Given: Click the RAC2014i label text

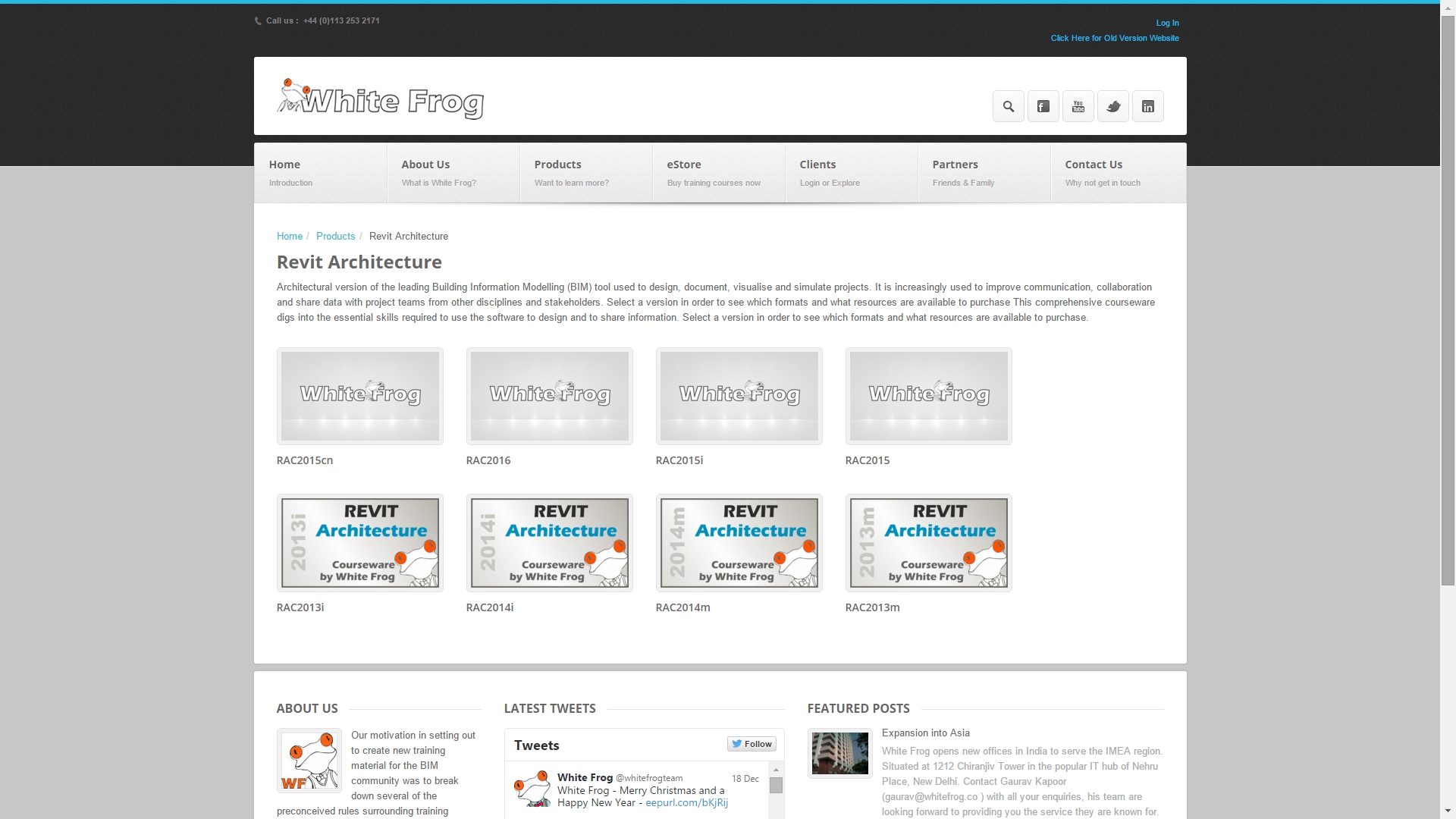Looking at the screenshot, I should tap(490, 607).
